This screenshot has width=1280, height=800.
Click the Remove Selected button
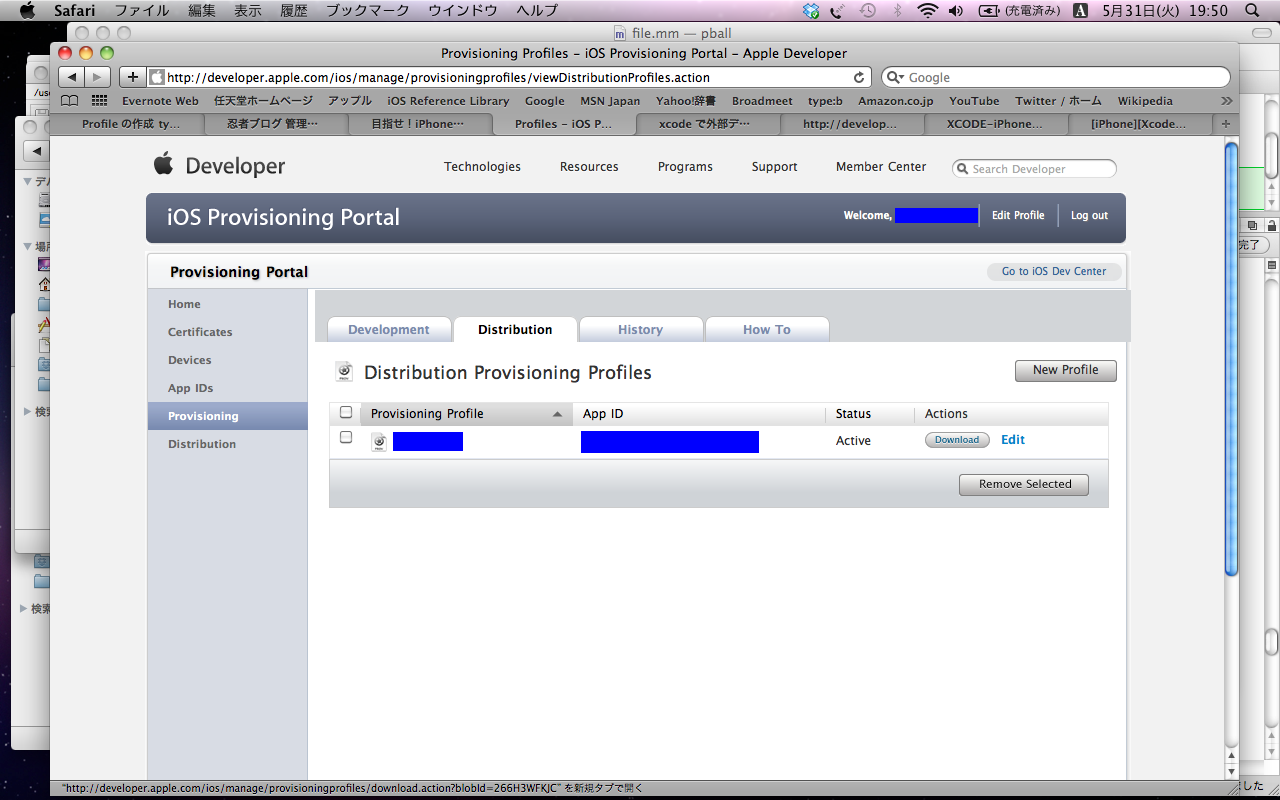(x=1024, y=484)
